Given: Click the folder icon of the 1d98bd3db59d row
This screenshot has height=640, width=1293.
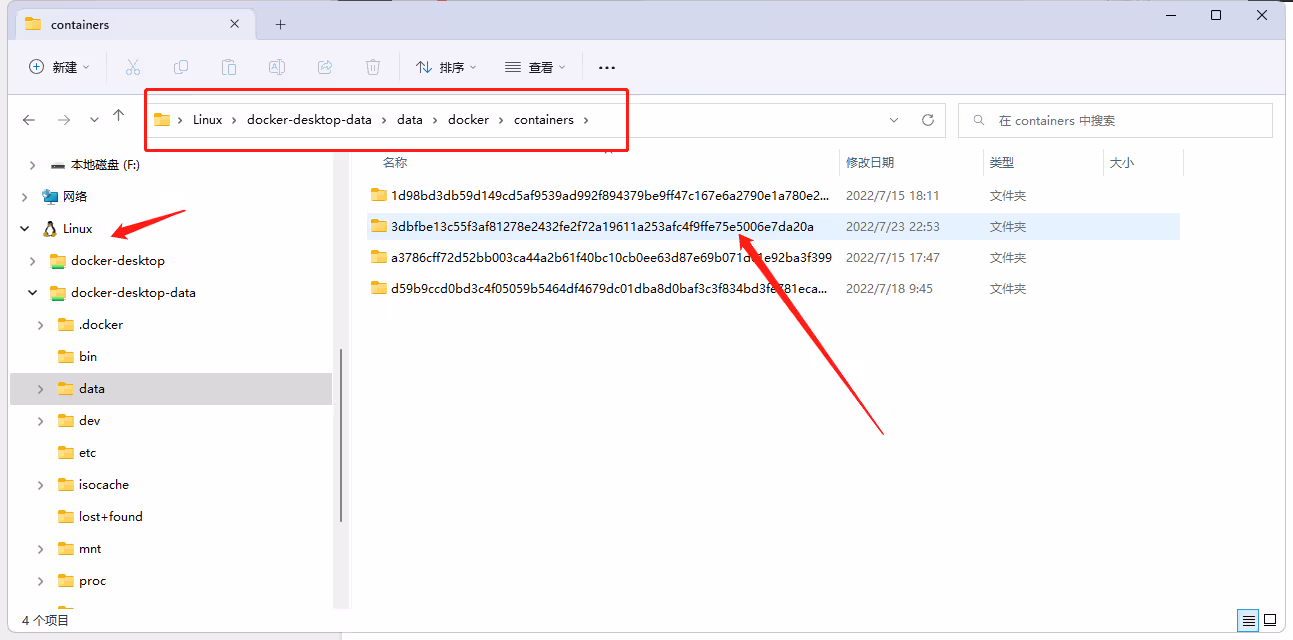Looking at the screenshot, I should 379,195.
